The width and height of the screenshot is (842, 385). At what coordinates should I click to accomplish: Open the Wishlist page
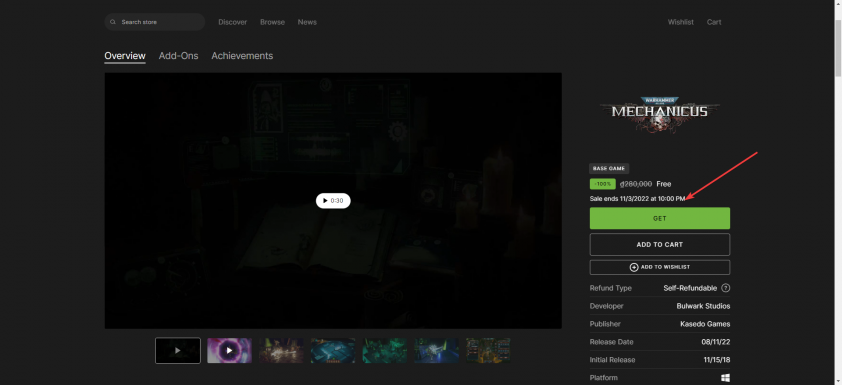680,22
